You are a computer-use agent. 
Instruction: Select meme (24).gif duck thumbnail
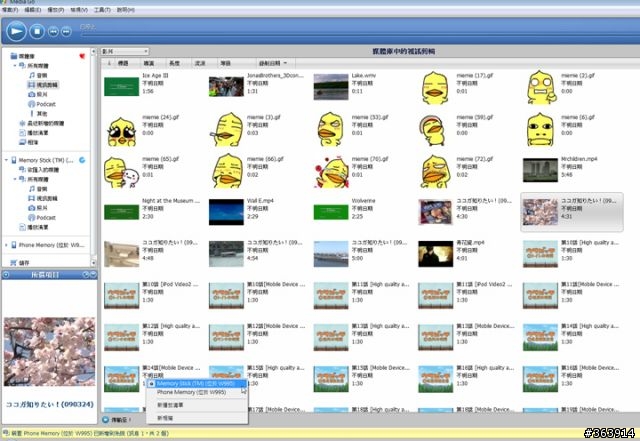[x=122, y=131]
